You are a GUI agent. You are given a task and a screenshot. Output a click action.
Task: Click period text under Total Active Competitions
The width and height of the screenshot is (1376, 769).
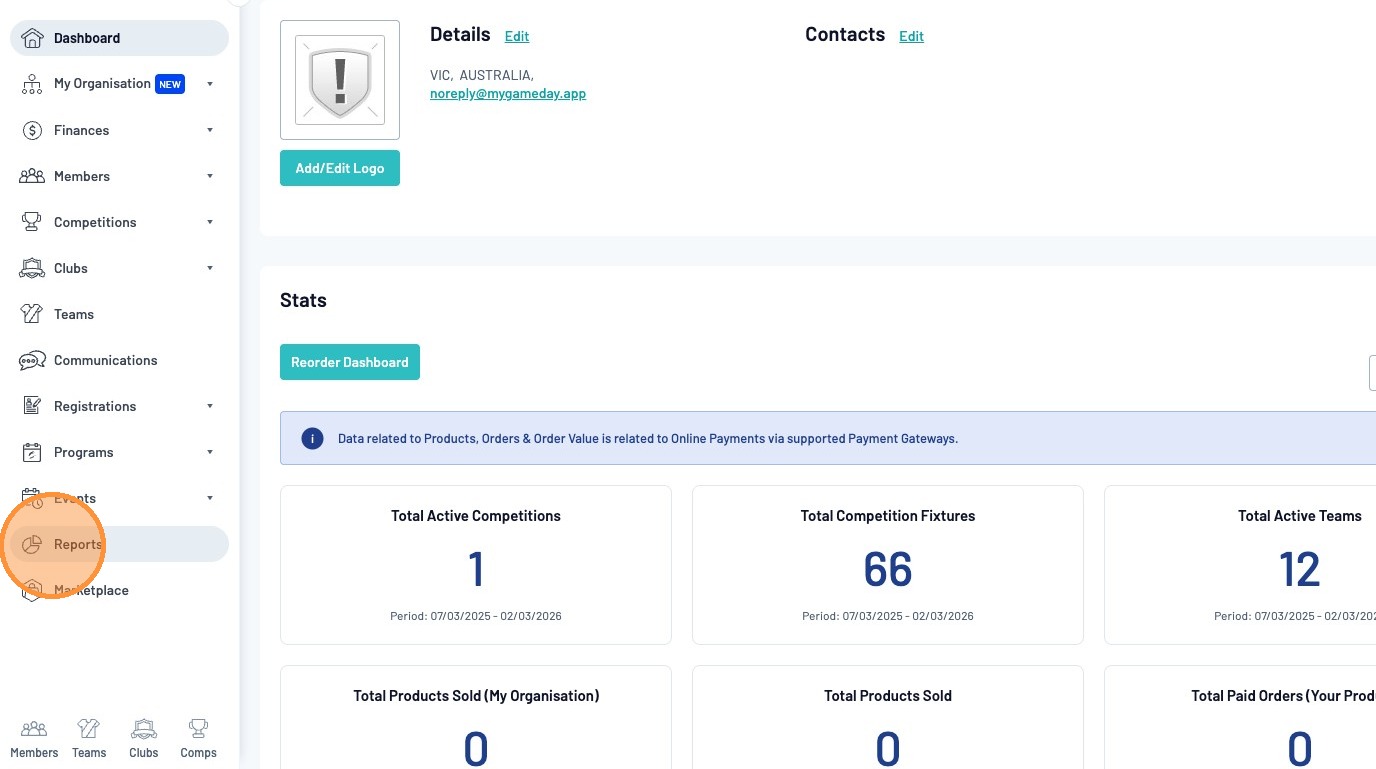476,616
